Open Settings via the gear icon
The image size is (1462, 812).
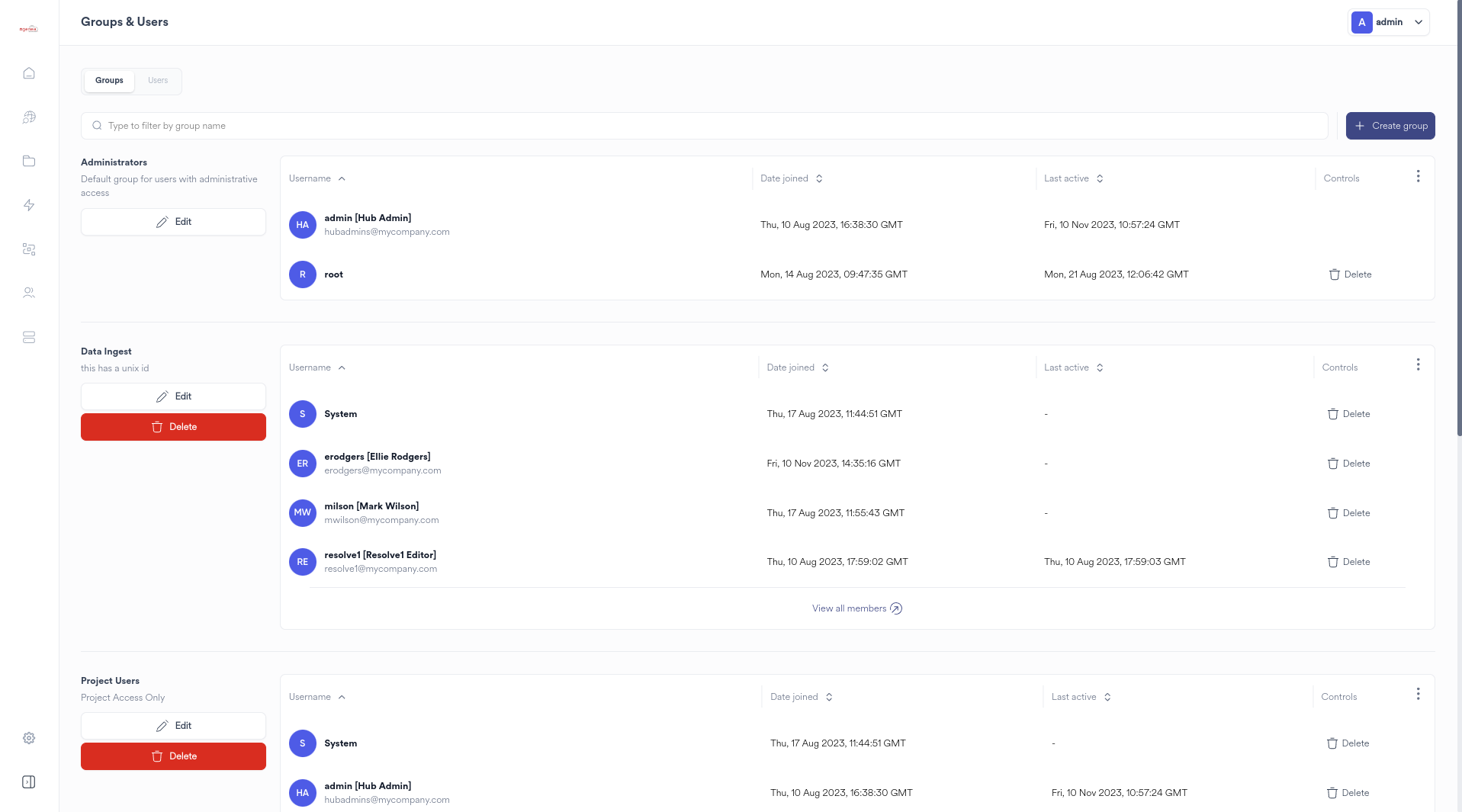28,737
